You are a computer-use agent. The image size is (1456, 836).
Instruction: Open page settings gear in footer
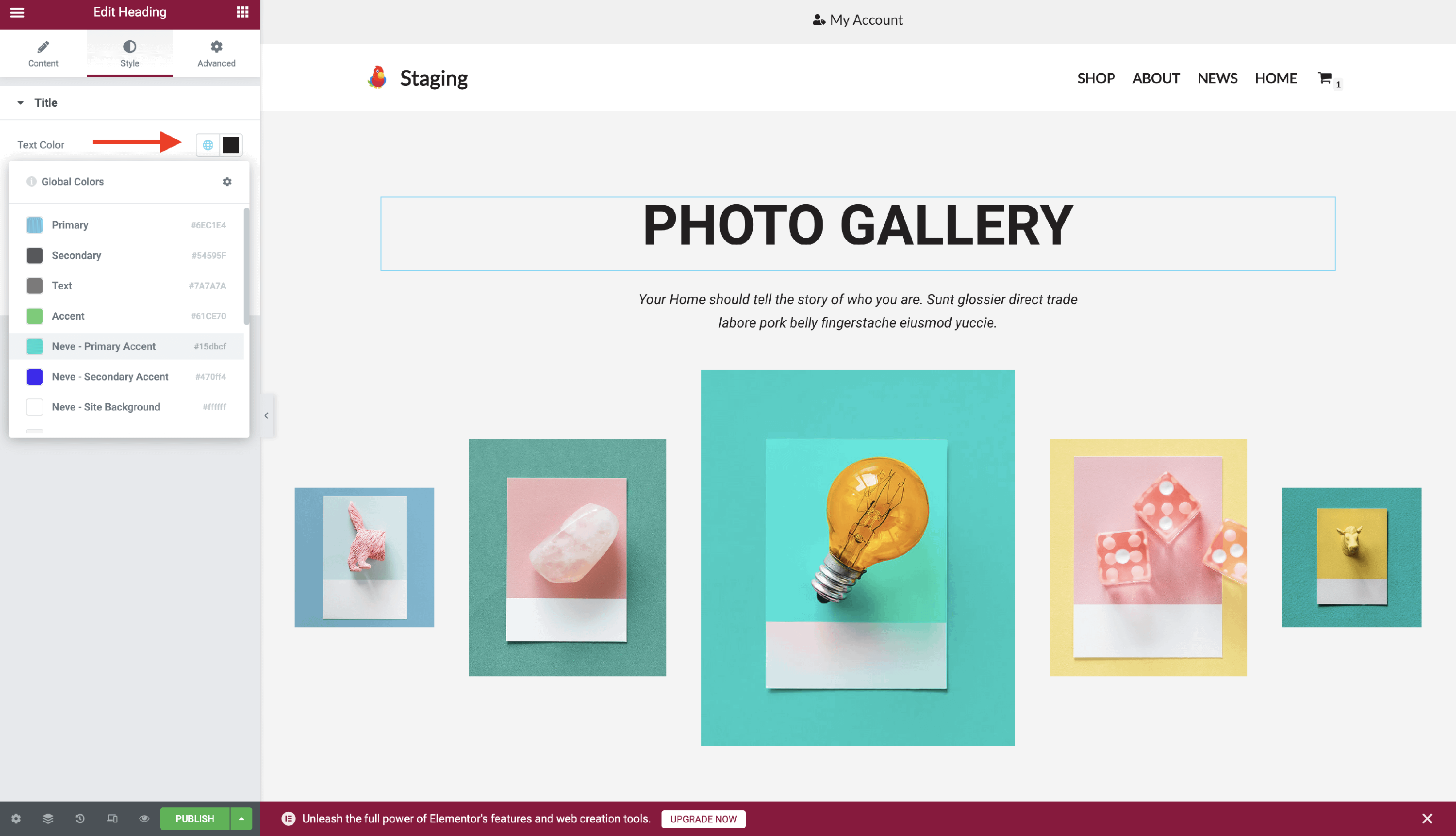point(16,818)
